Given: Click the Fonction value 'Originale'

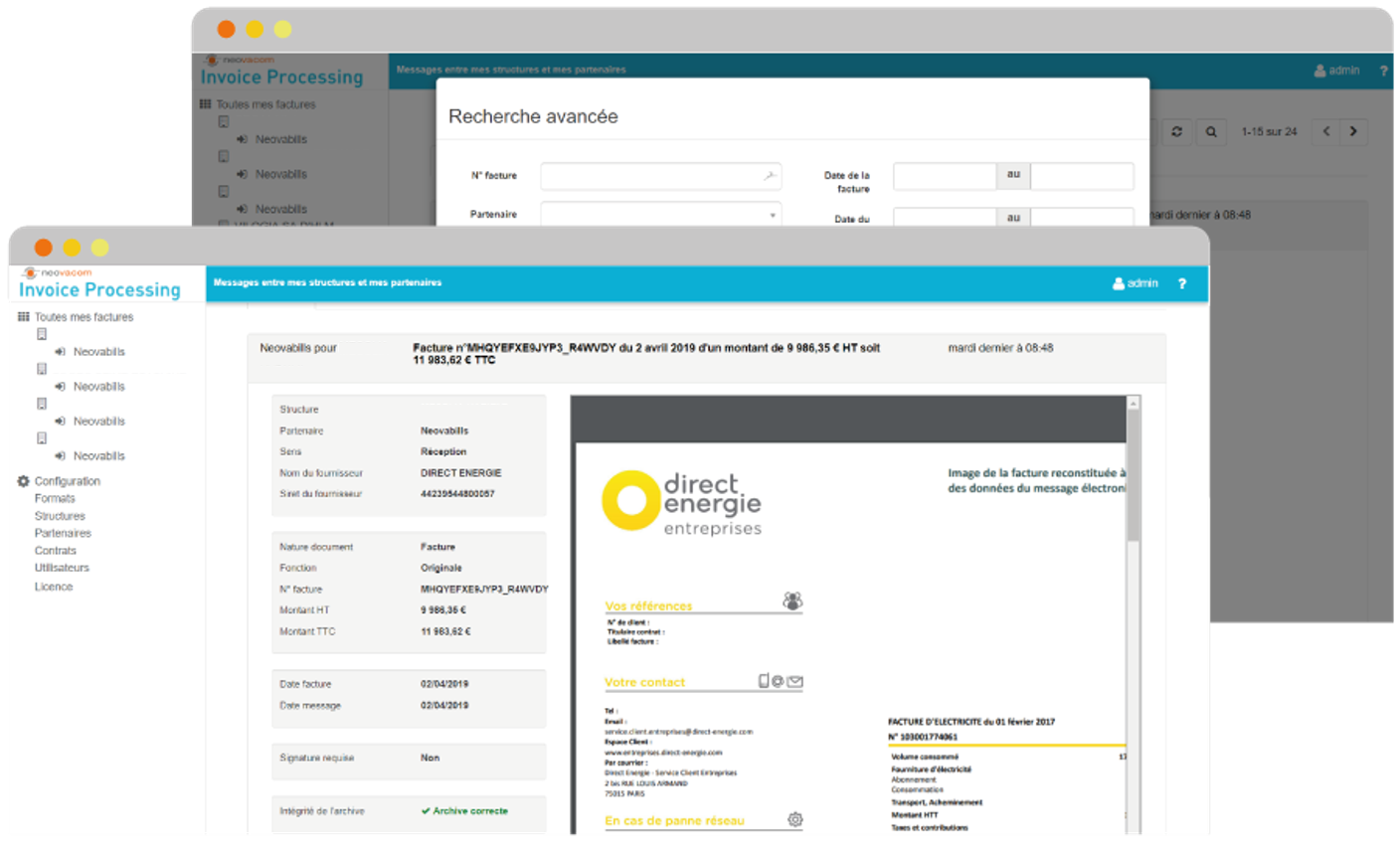Looking at the screenshot, I should point(440,568).
